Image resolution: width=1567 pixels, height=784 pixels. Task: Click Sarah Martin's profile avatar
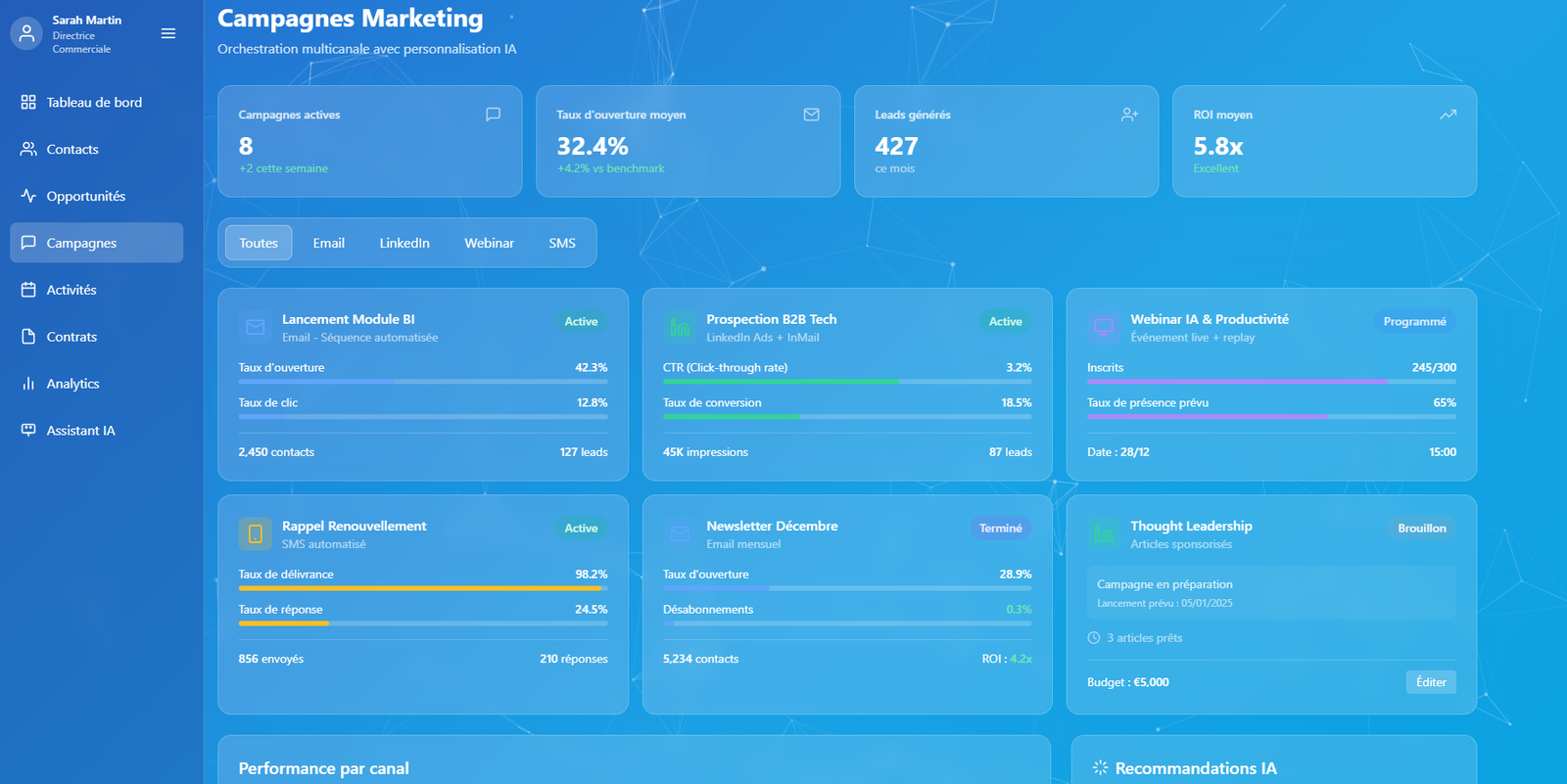click(x=26, y=33)
